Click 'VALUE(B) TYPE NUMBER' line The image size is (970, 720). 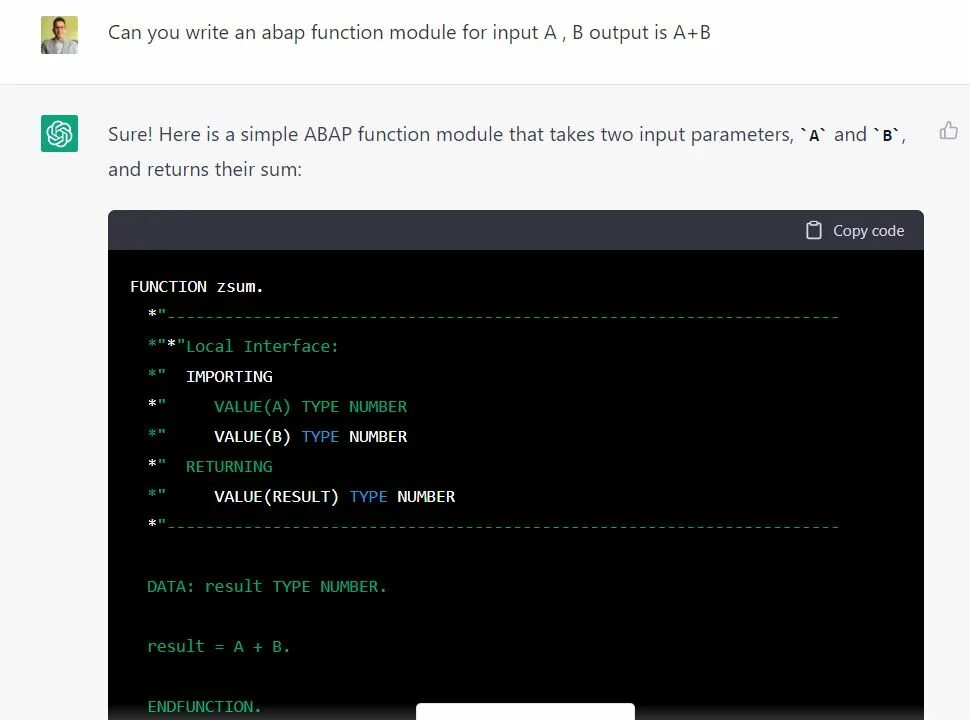[310, 437]
